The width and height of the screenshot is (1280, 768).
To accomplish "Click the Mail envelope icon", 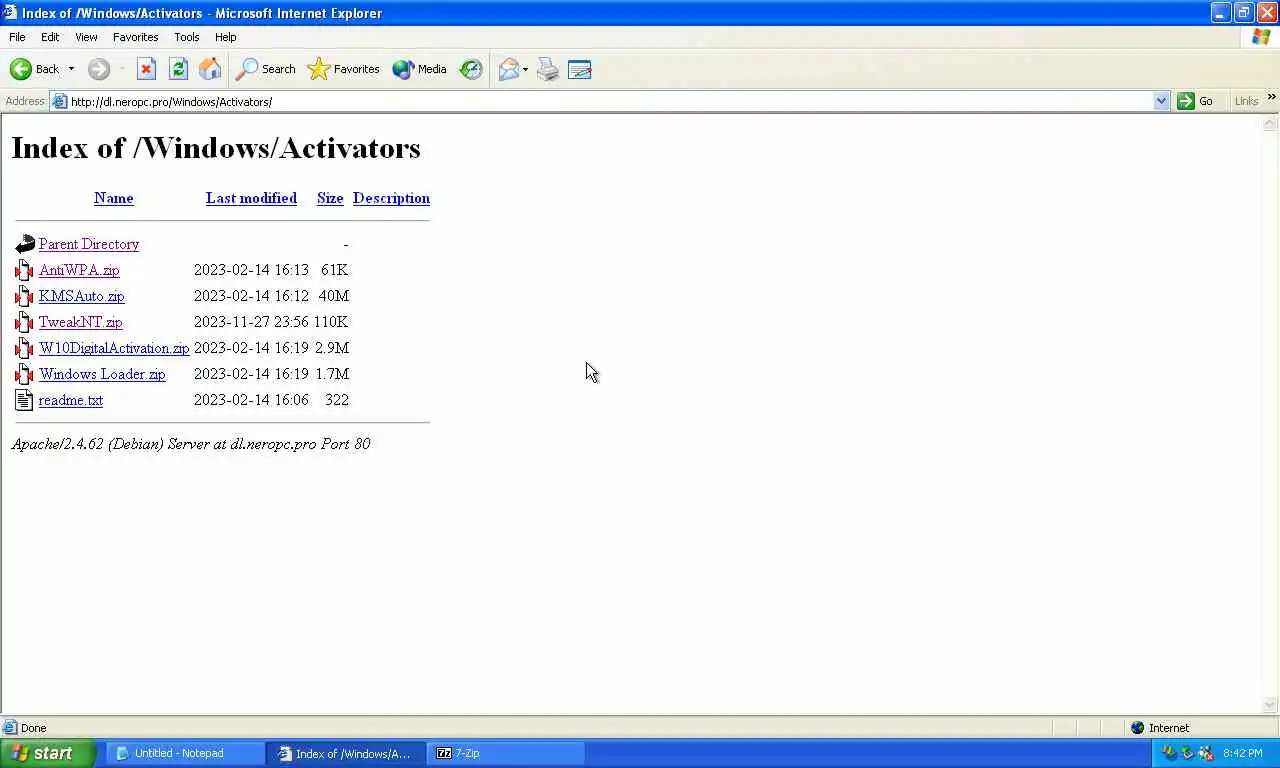I will [508, 69].
